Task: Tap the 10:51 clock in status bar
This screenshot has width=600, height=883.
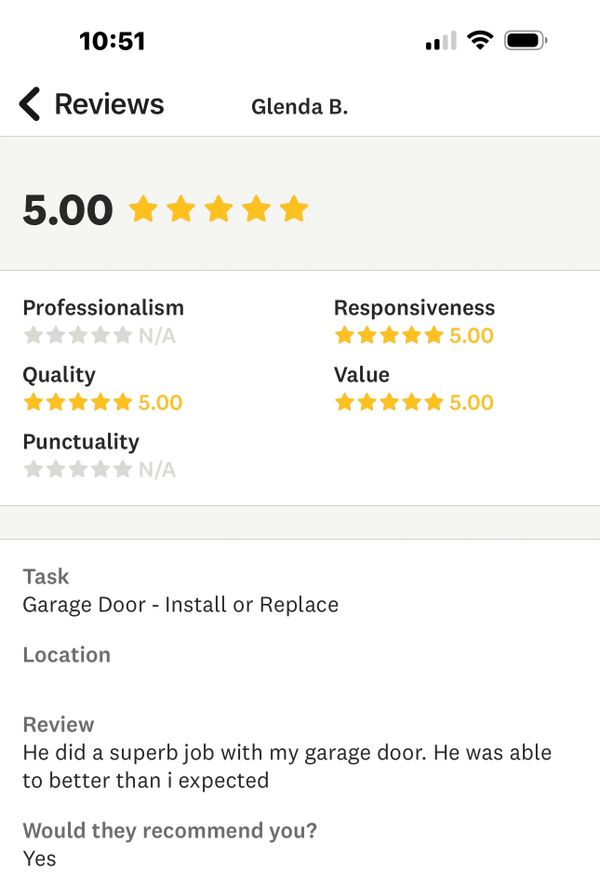Action: coord(112,41)
